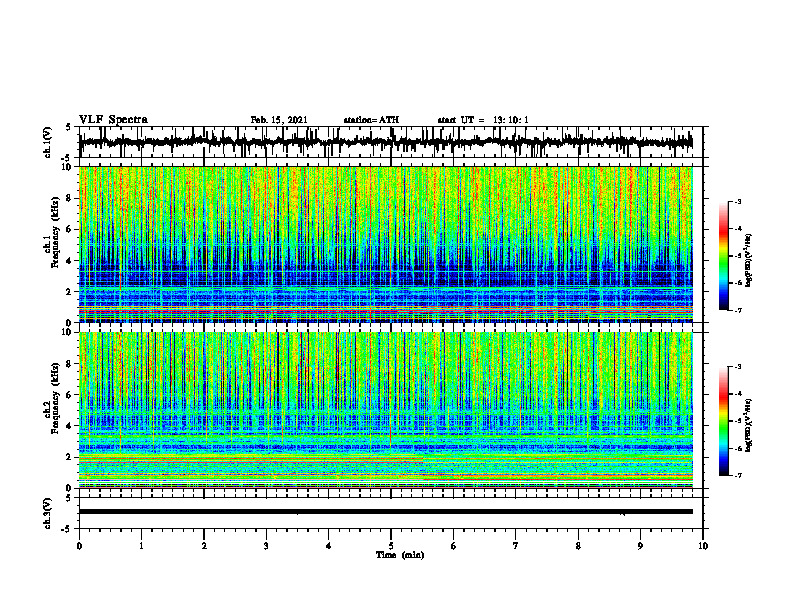Click the 'start UT = 13:10:1' text
792x612 pixels.
coord(483,120)
